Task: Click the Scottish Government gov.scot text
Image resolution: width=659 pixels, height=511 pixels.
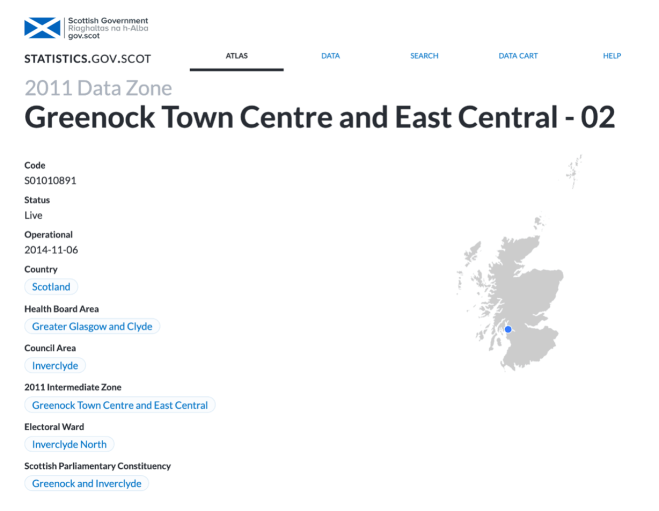Action: coord(108,28)
